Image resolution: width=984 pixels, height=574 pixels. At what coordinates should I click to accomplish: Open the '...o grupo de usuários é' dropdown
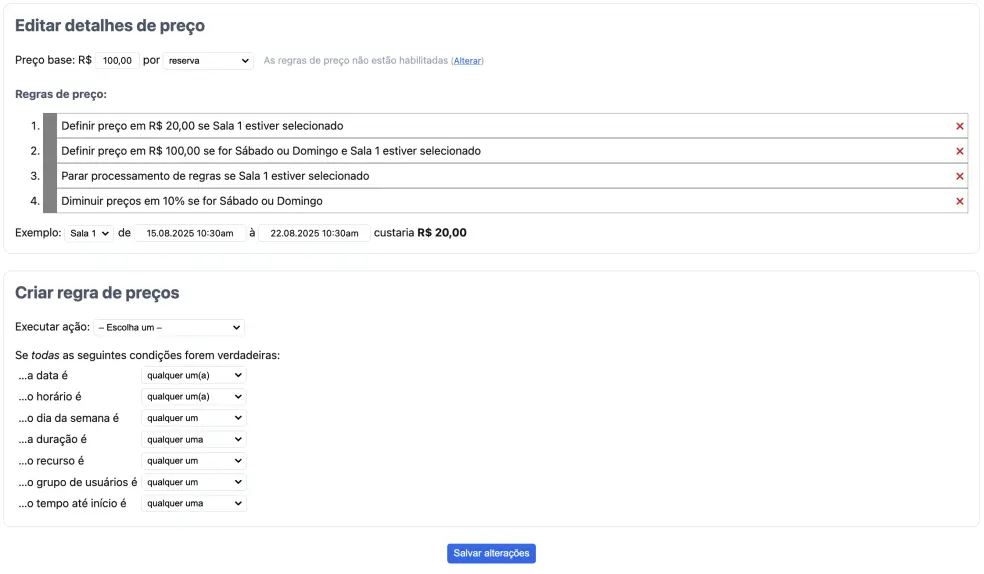(193, 482)
